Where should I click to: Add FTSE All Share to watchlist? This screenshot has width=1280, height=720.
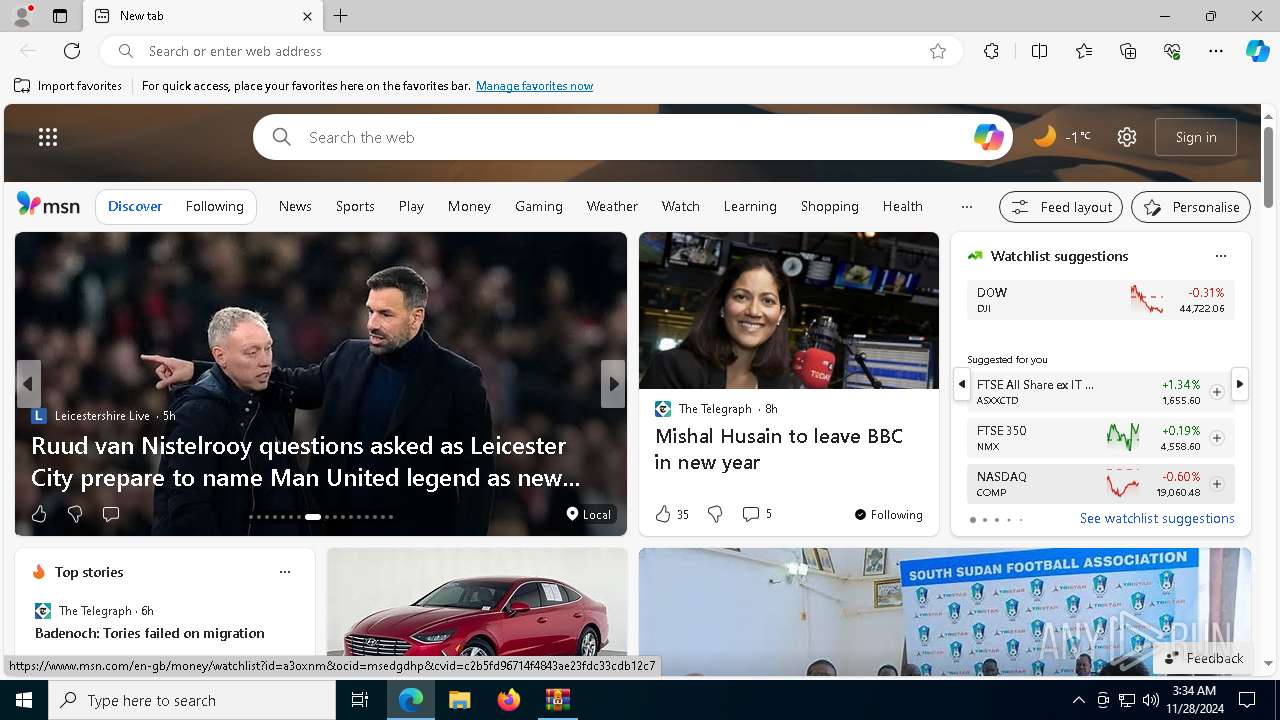[x=1217, y=392]
